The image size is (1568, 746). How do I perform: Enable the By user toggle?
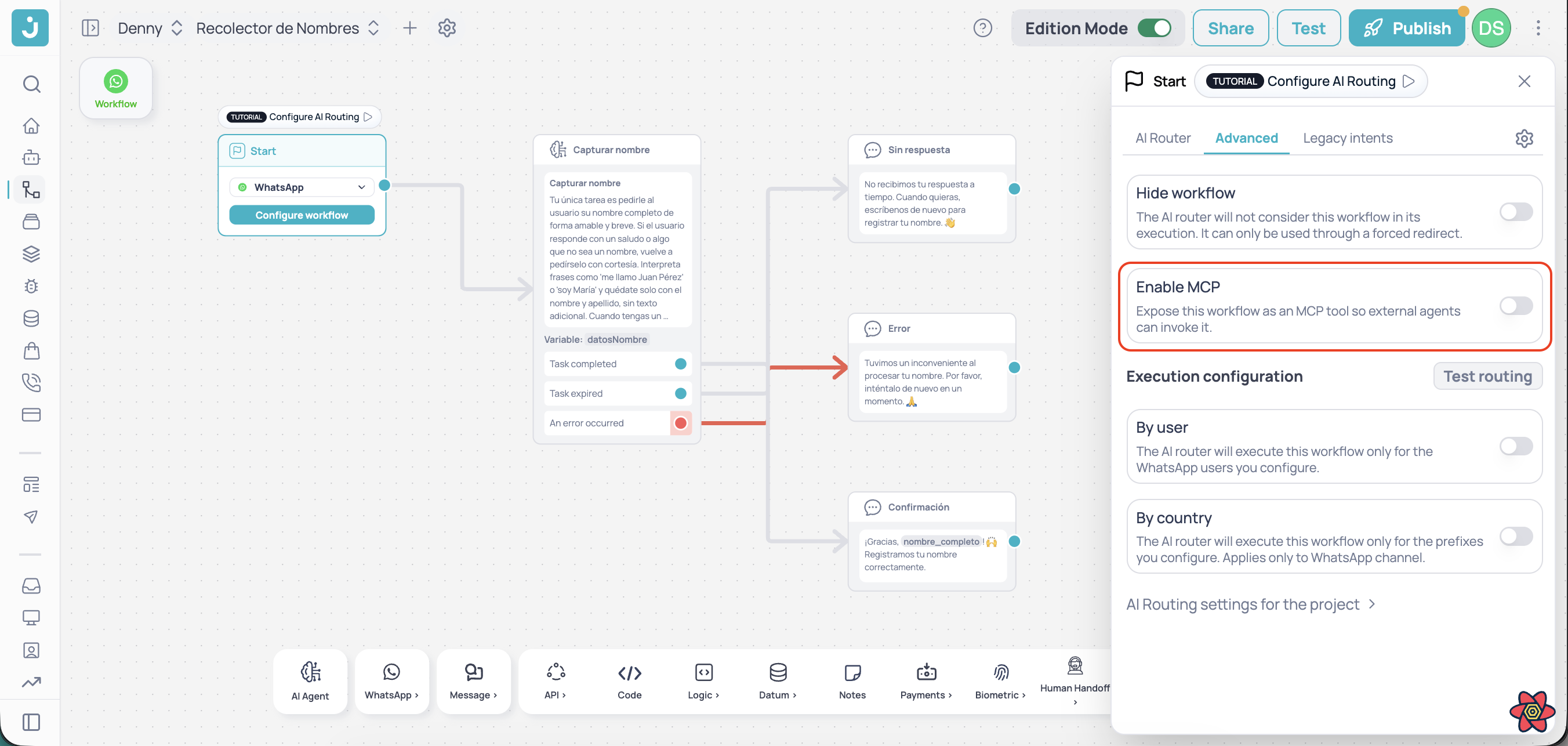pyautogui.click(x=1516, y=447)
